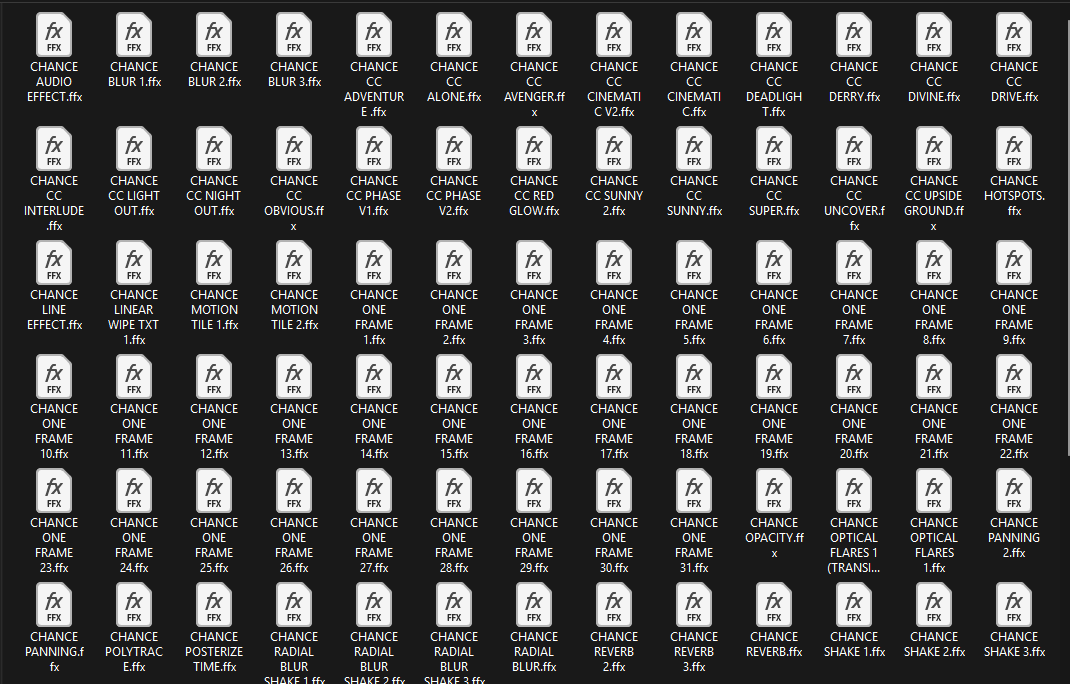Select the CHANCE CC UNCOVER.ffx file icon
This screenshot has height=684, width=1070.
(854, 148)
